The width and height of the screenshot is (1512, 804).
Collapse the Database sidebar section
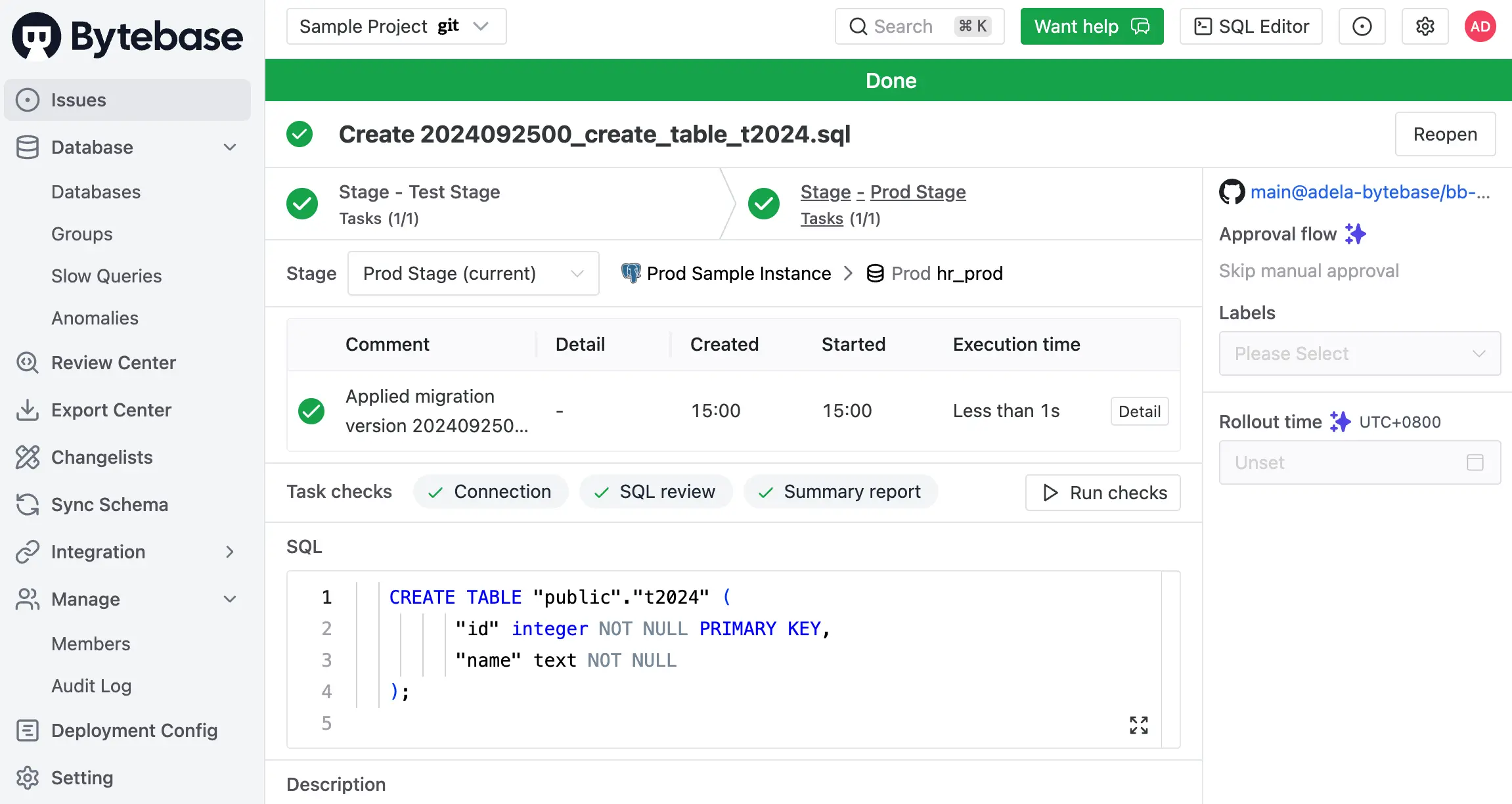[x=230, y=147]
